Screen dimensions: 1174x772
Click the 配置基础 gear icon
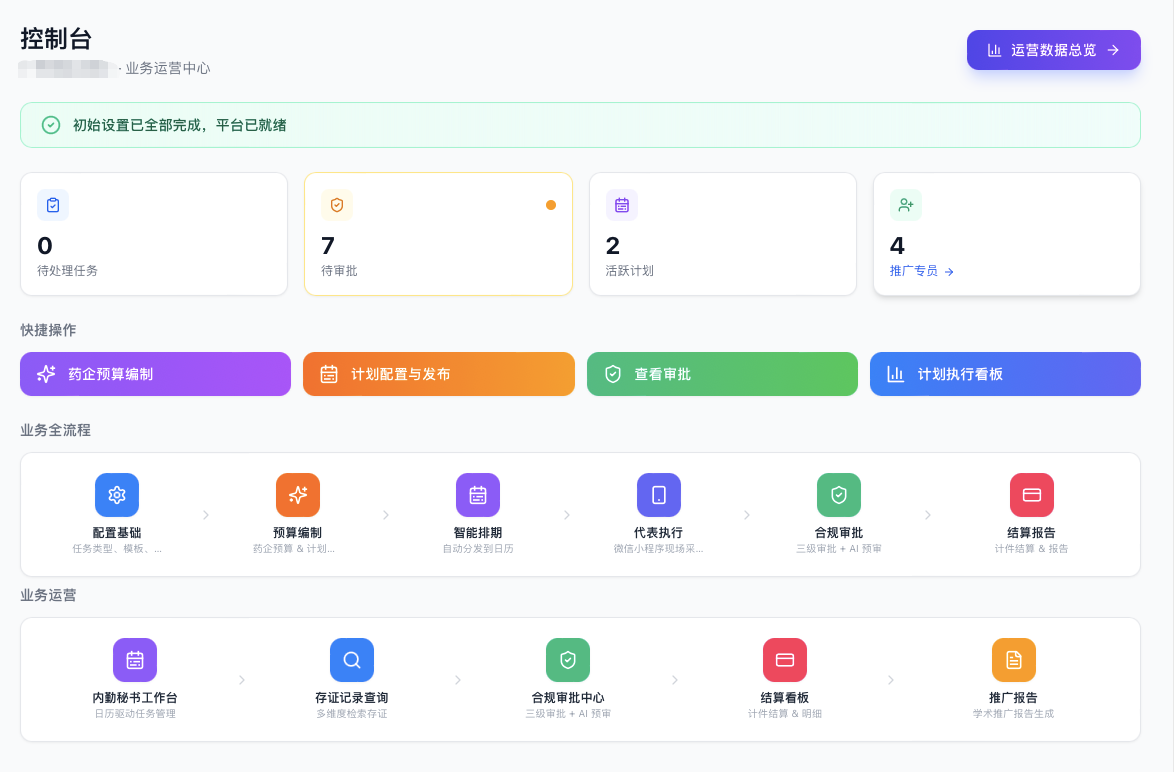[x=117, y=495]
